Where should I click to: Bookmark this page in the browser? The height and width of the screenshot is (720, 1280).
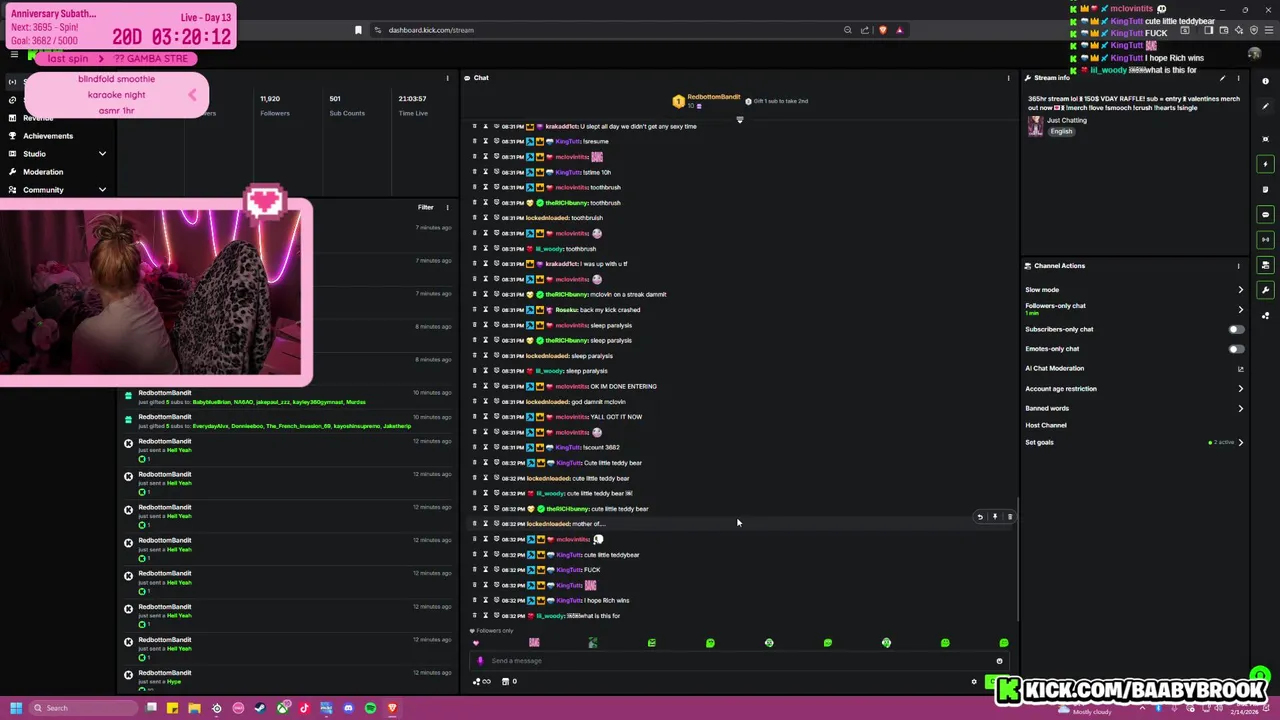pos(358,30)
